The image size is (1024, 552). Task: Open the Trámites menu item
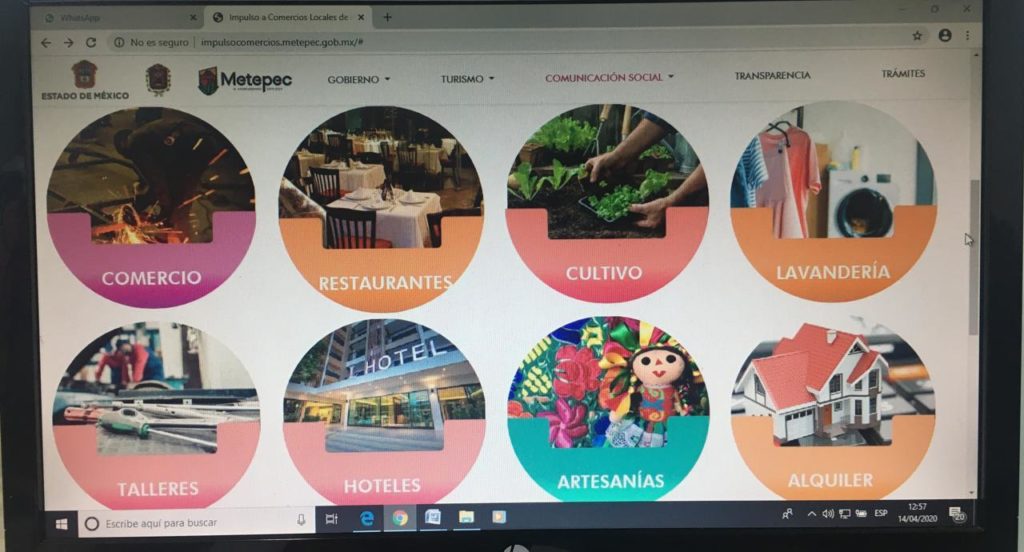point(903,74)
